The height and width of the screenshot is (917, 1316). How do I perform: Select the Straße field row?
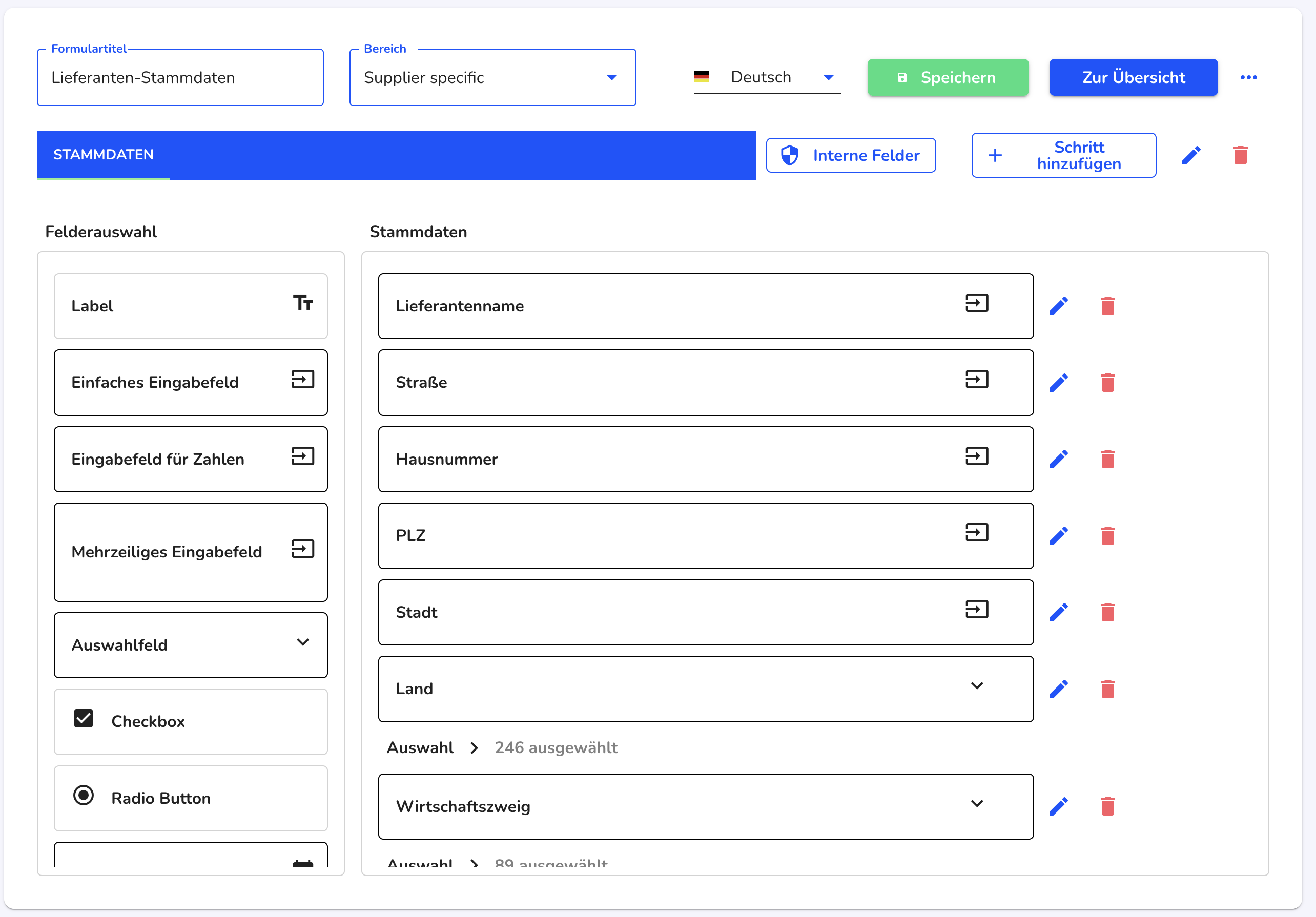(706, 382)
